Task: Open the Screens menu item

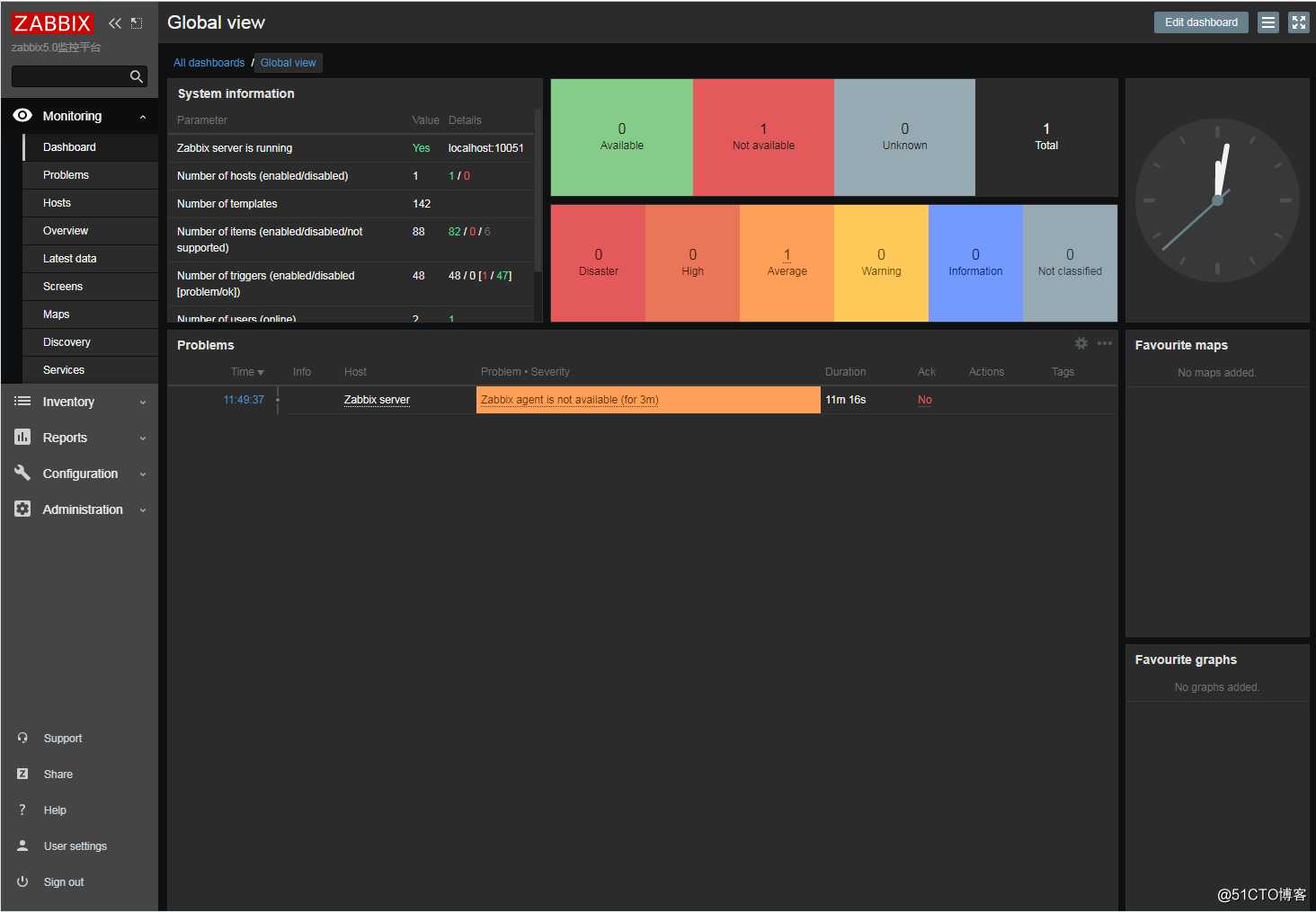Action: click(91, 287)
